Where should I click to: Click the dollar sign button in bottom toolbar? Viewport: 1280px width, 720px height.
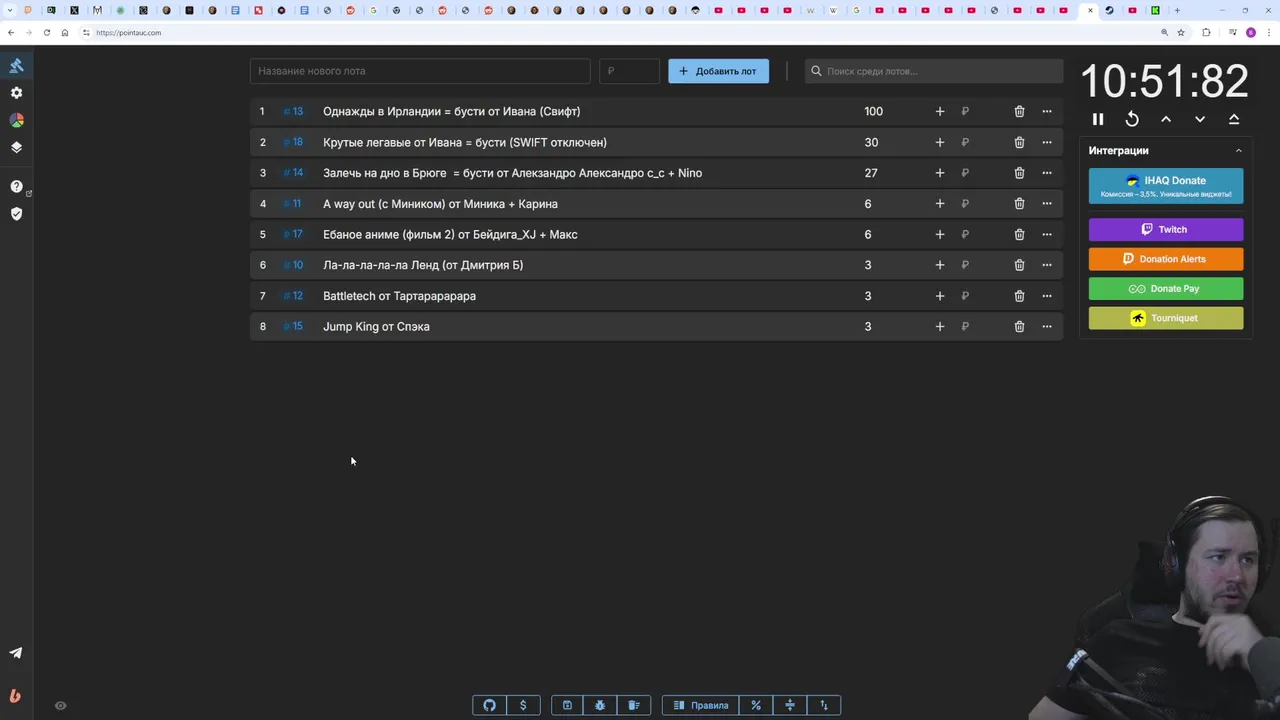coord(523,705)
